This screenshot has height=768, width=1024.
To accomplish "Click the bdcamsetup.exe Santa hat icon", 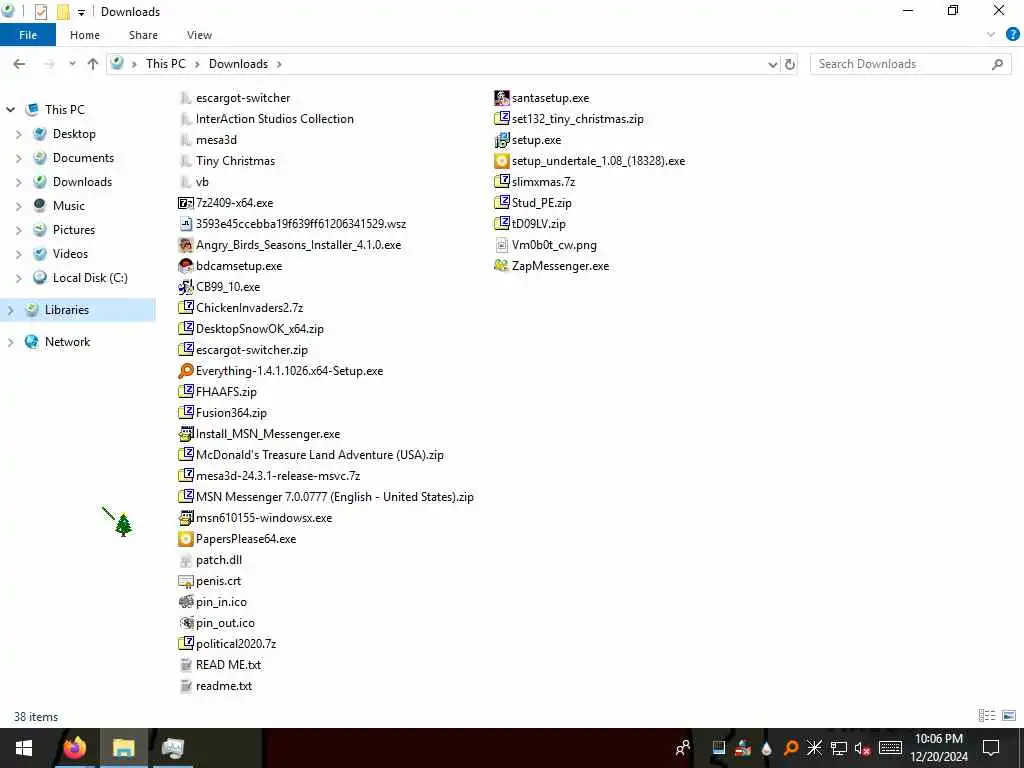I will pos(185,266).
